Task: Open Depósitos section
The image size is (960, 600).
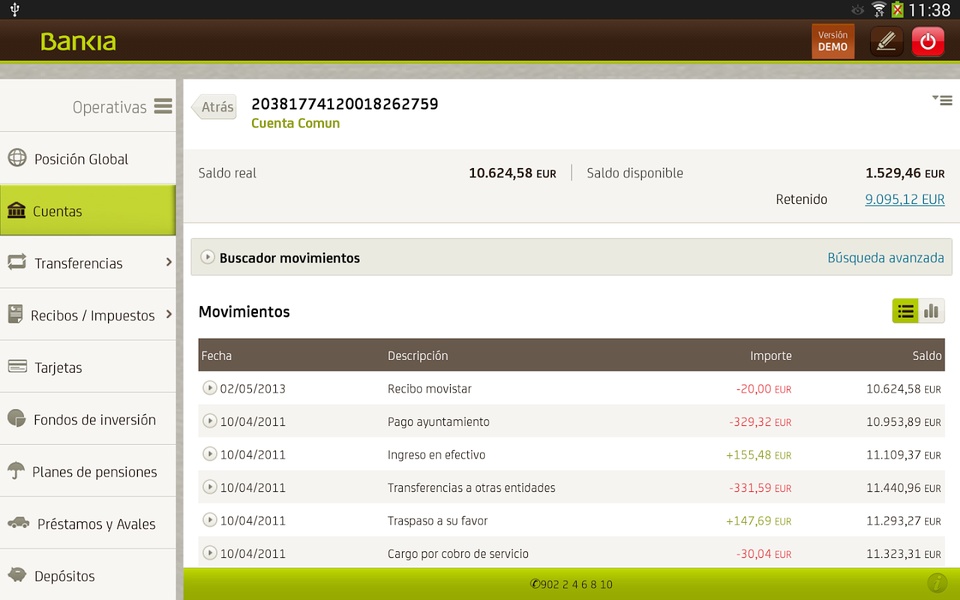Action: [88, 575]
